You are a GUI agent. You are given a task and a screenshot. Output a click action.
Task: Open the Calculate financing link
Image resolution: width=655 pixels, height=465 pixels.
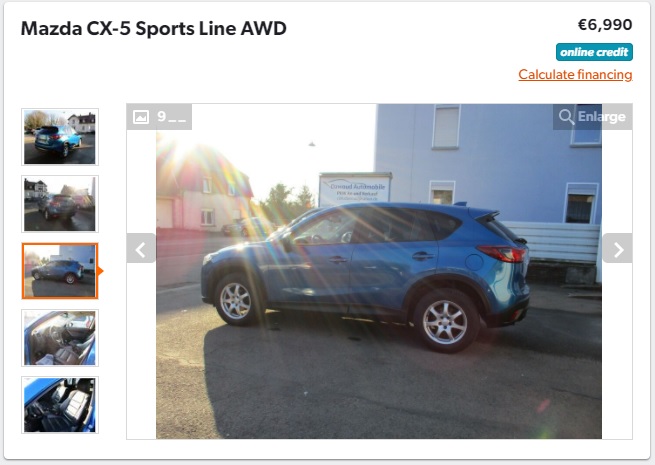tap(575, 74)
